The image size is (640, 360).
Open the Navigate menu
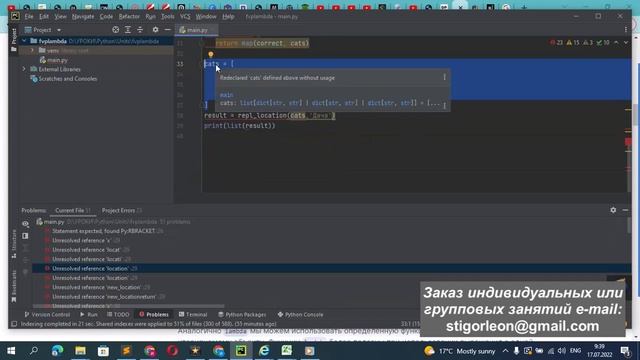(x=83, y=17)
